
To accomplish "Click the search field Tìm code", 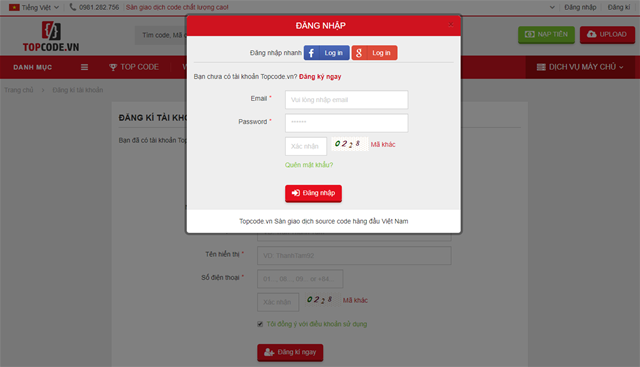I will pos(161,36).
